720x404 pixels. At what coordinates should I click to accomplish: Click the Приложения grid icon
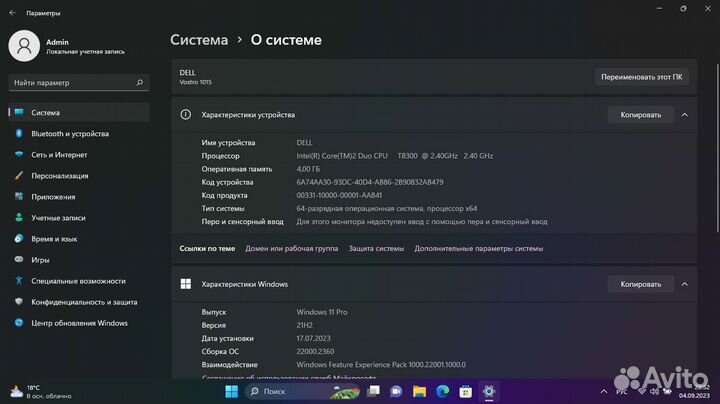point(19,196)
